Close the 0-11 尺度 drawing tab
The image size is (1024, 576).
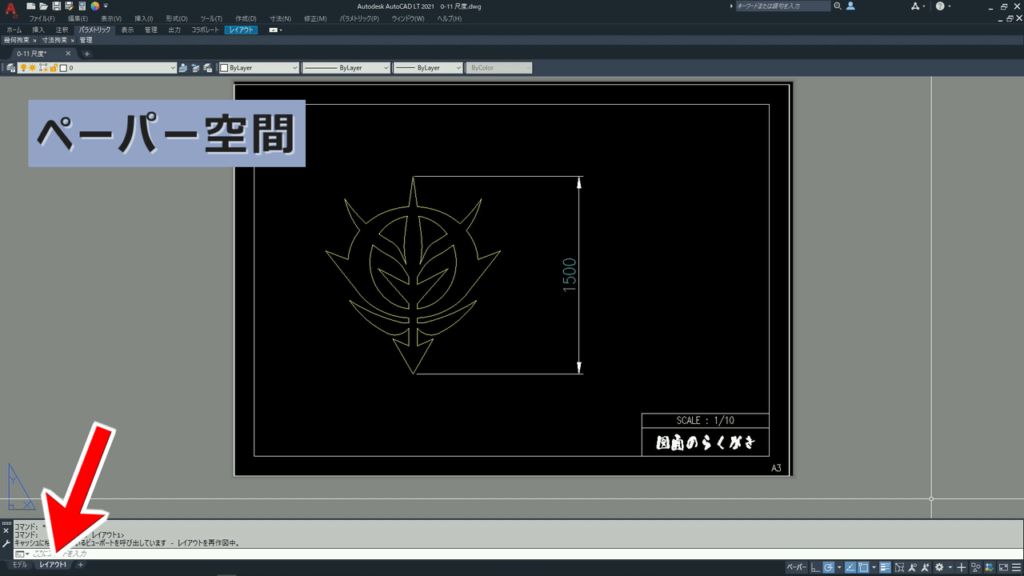pos(68,54)
